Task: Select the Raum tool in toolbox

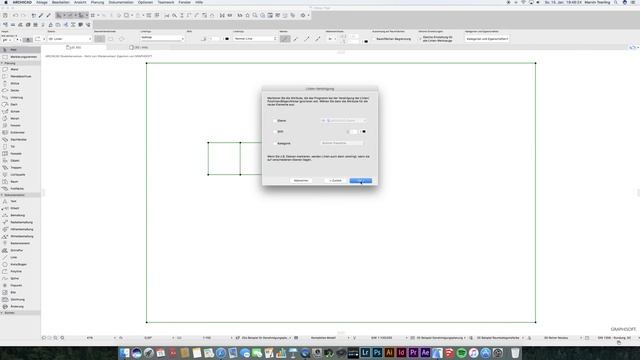Action: (14, 182)
